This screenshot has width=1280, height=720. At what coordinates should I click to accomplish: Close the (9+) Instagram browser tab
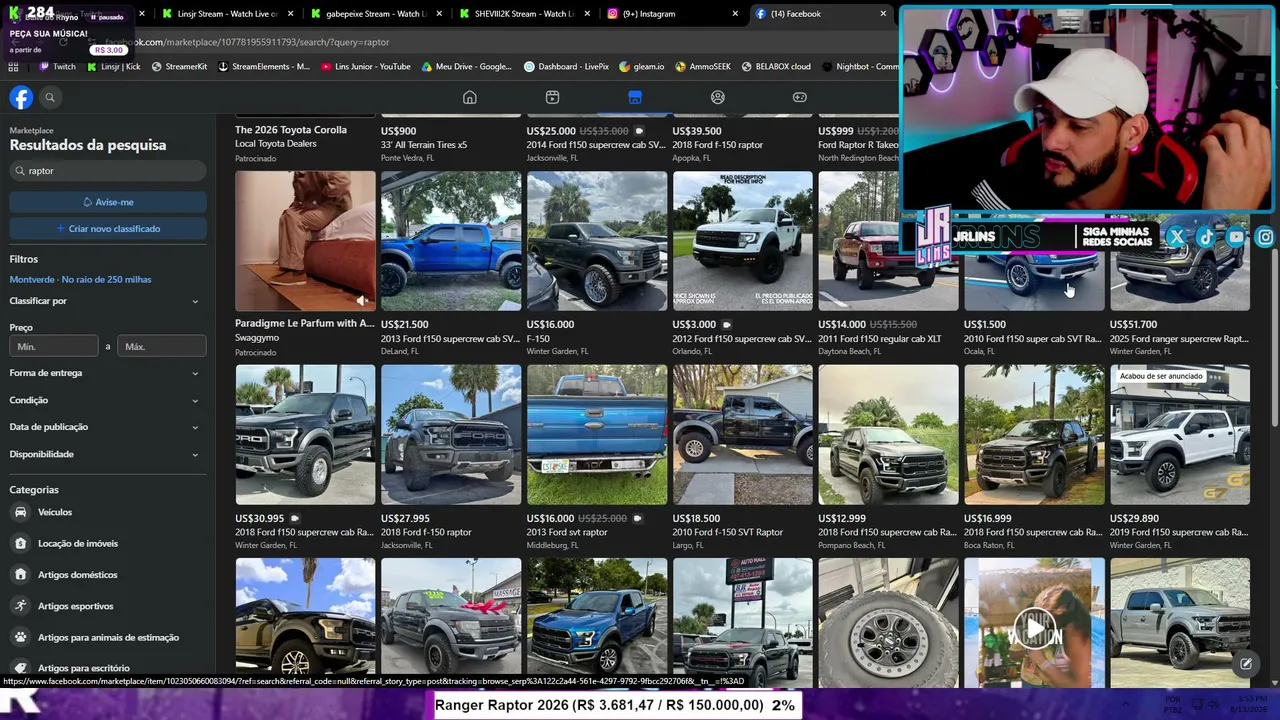click(735, 14)
